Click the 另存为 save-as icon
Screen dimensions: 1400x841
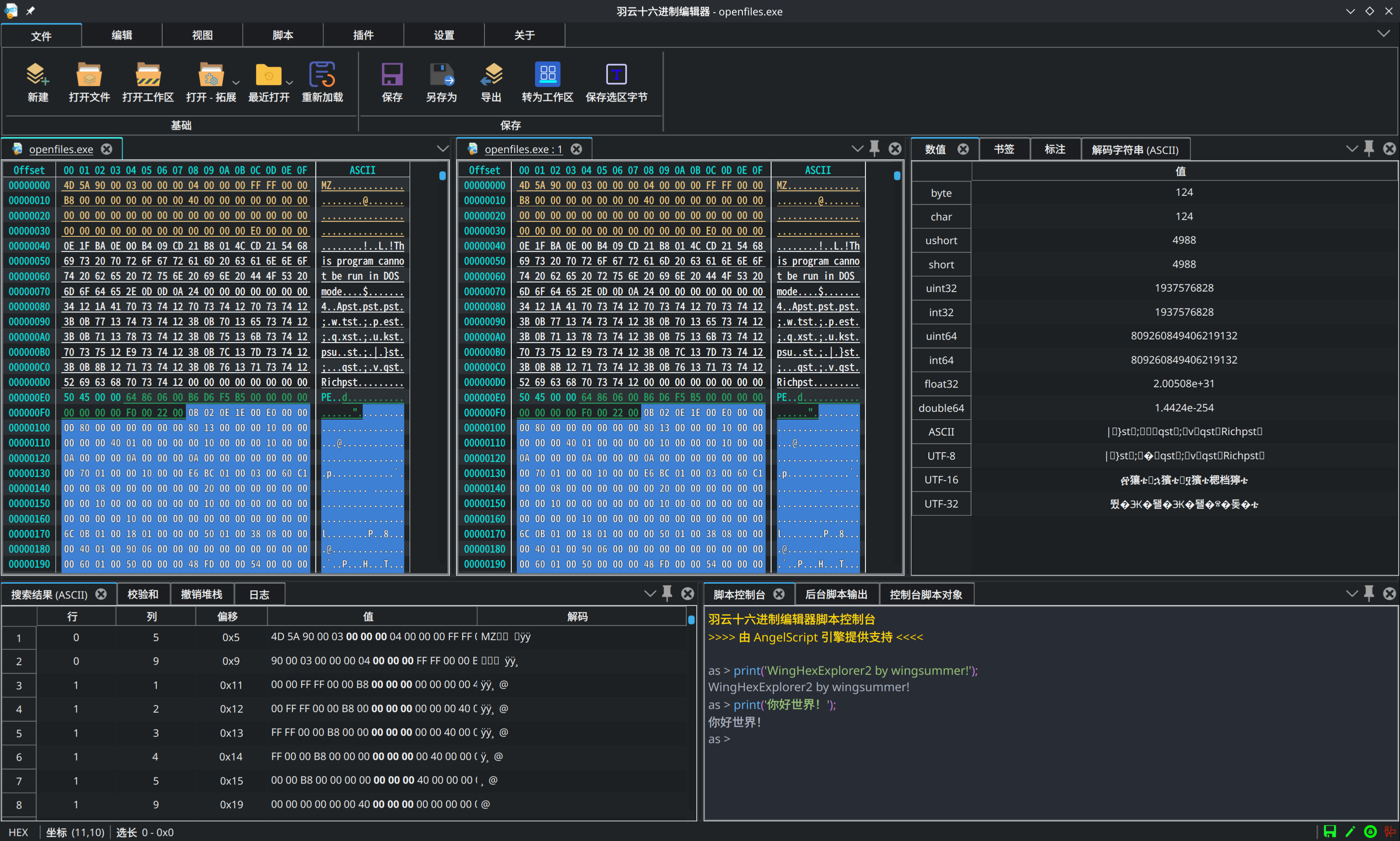[441, 75]
